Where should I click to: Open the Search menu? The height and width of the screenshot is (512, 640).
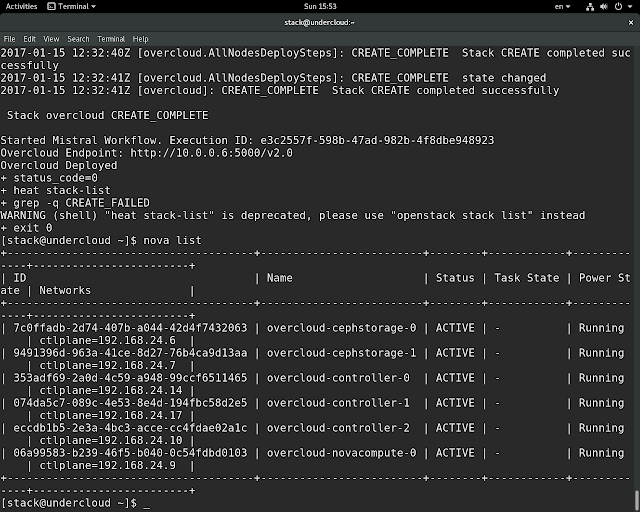pyautogui.click(x=78, y=39)
